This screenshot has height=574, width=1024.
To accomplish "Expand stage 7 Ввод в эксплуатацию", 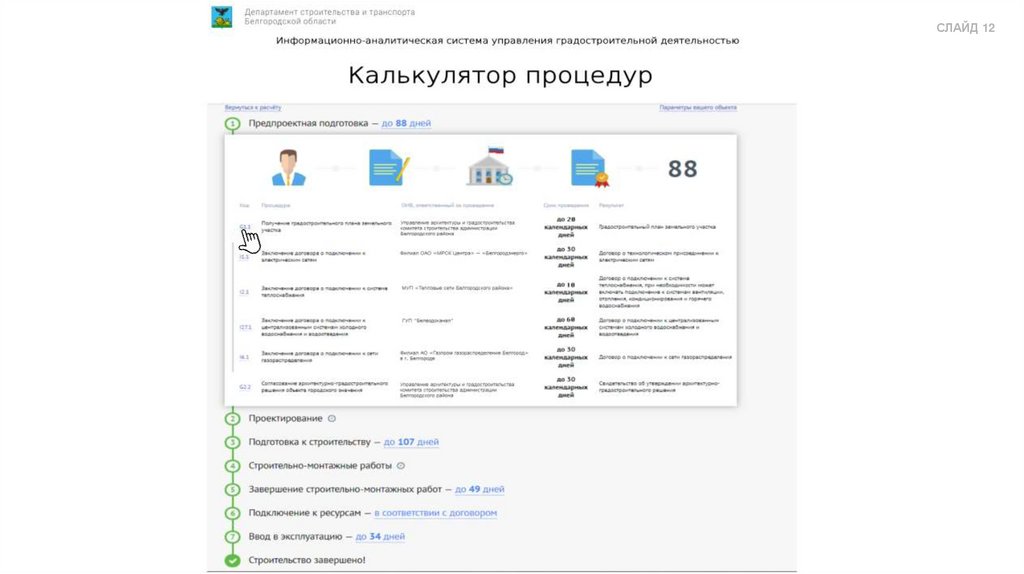I will (x=232, y=537).
